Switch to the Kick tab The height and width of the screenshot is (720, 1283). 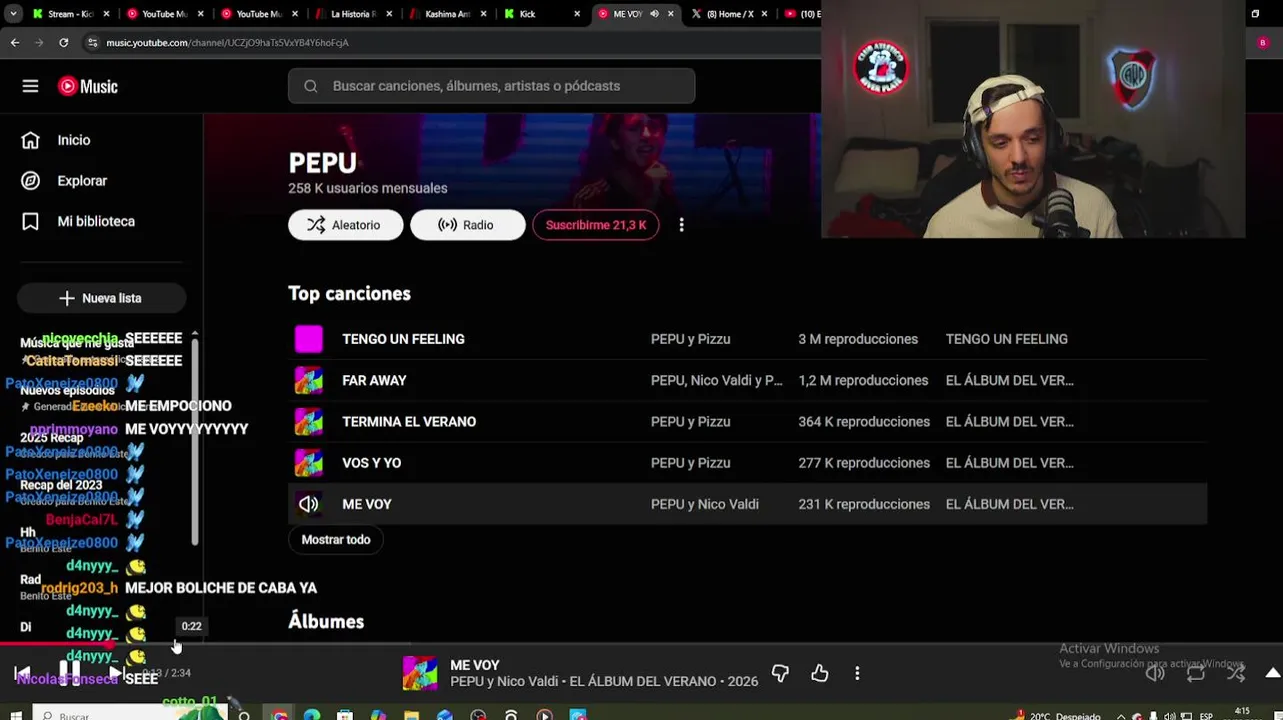[x=541, y=14]
